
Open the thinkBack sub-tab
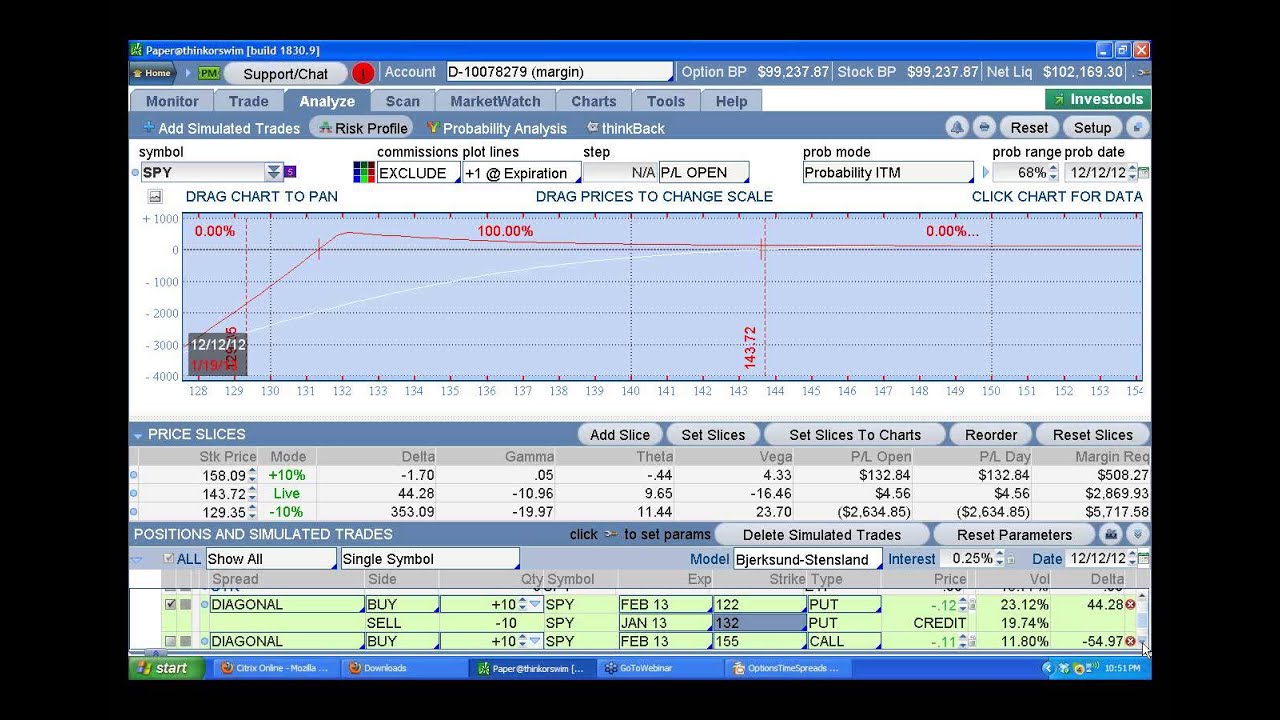click(626, 128)
